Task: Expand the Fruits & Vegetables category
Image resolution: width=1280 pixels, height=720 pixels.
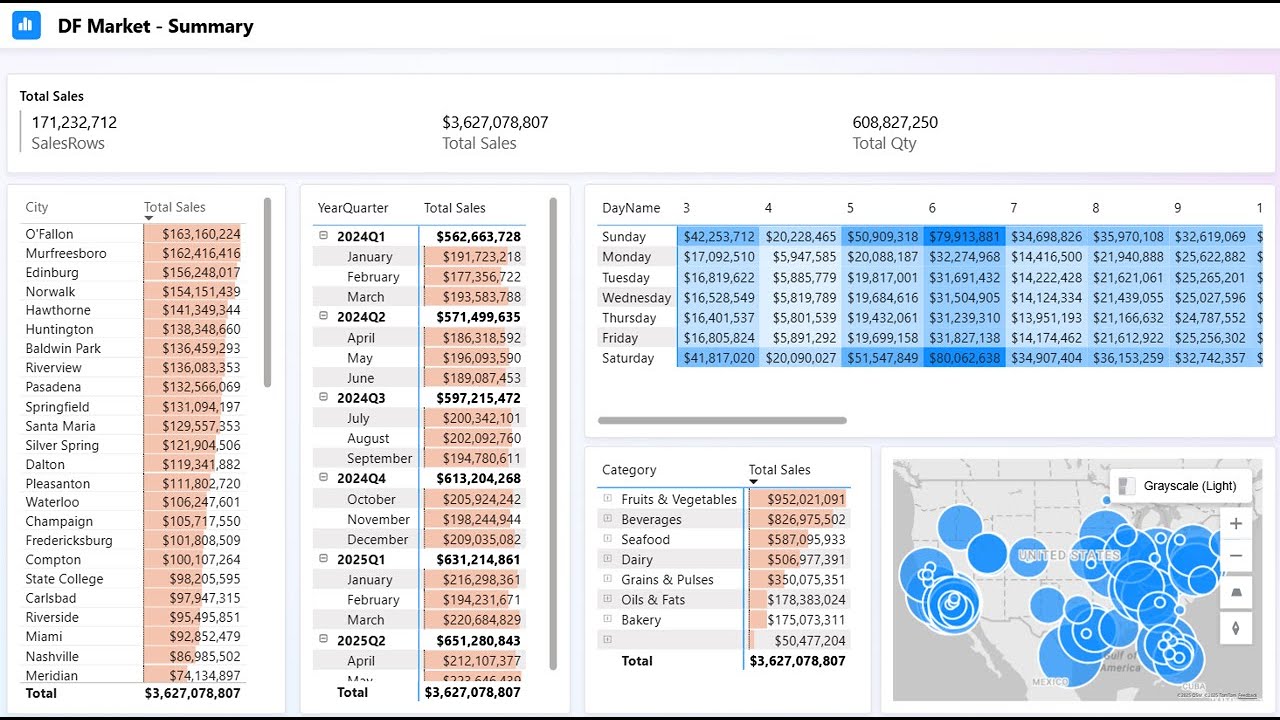Action: [x=607, y=498]
